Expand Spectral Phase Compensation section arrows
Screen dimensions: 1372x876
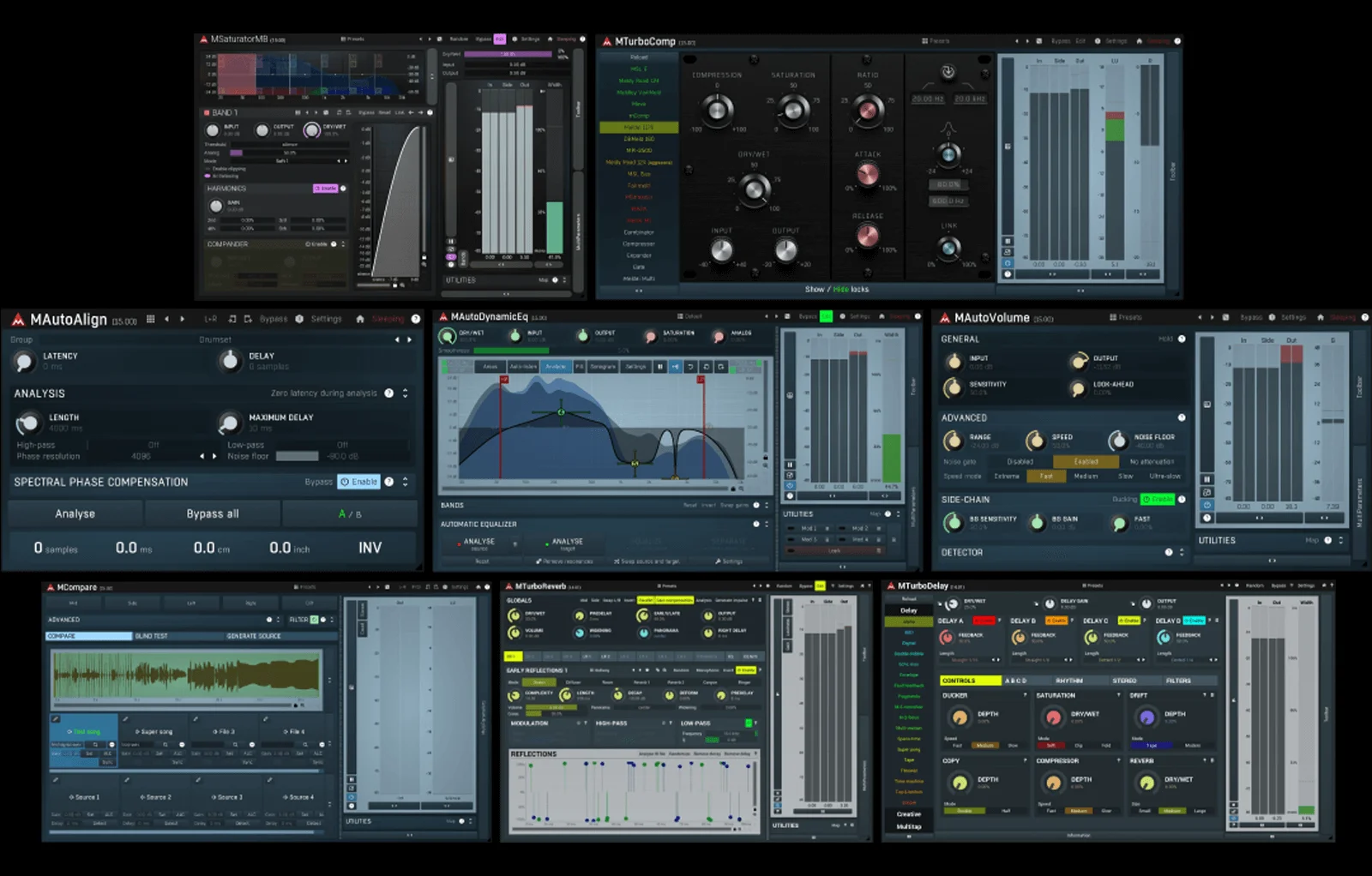click(406, 482)
